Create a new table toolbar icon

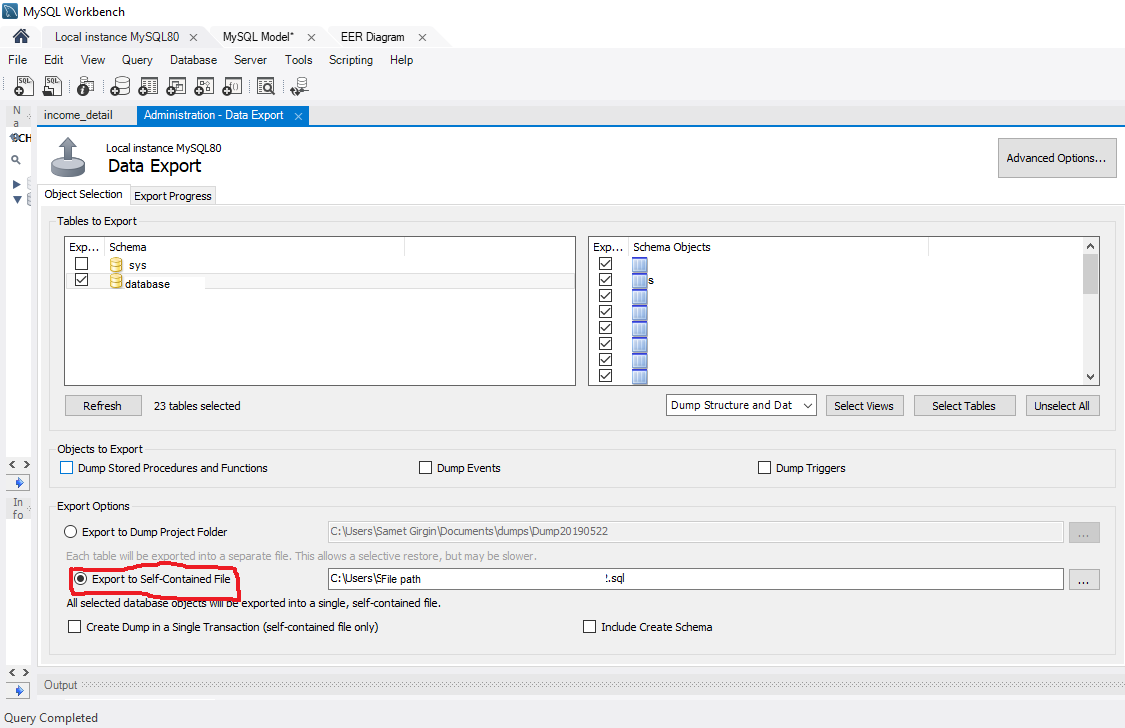click(x=148, y=86)
